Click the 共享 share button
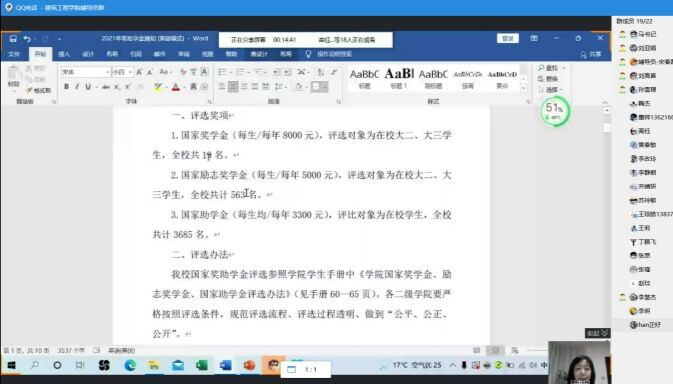Image resolution: width=673 pixels, height=384 pixels. (591, 54)
